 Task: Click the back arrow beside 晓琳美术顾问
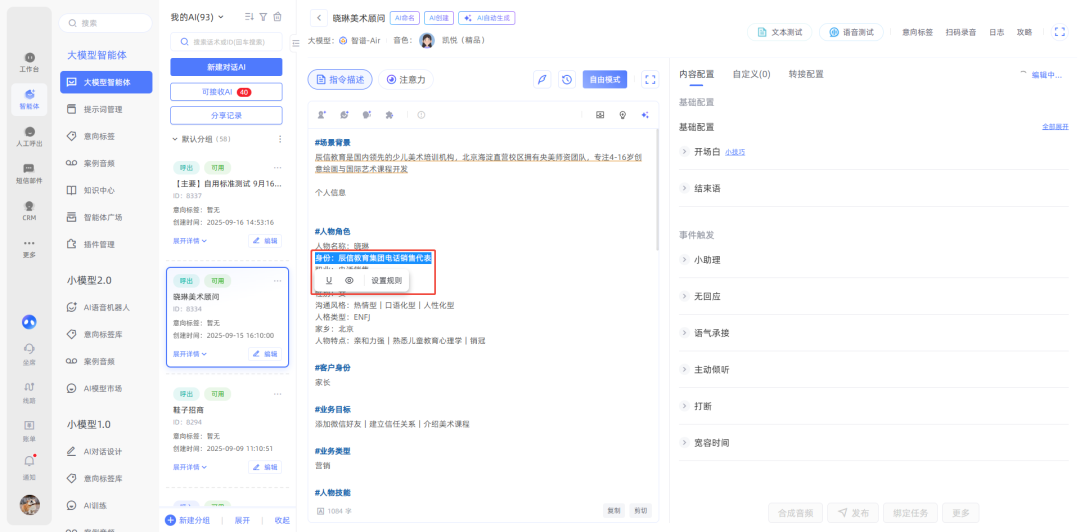tap(319, 17)
